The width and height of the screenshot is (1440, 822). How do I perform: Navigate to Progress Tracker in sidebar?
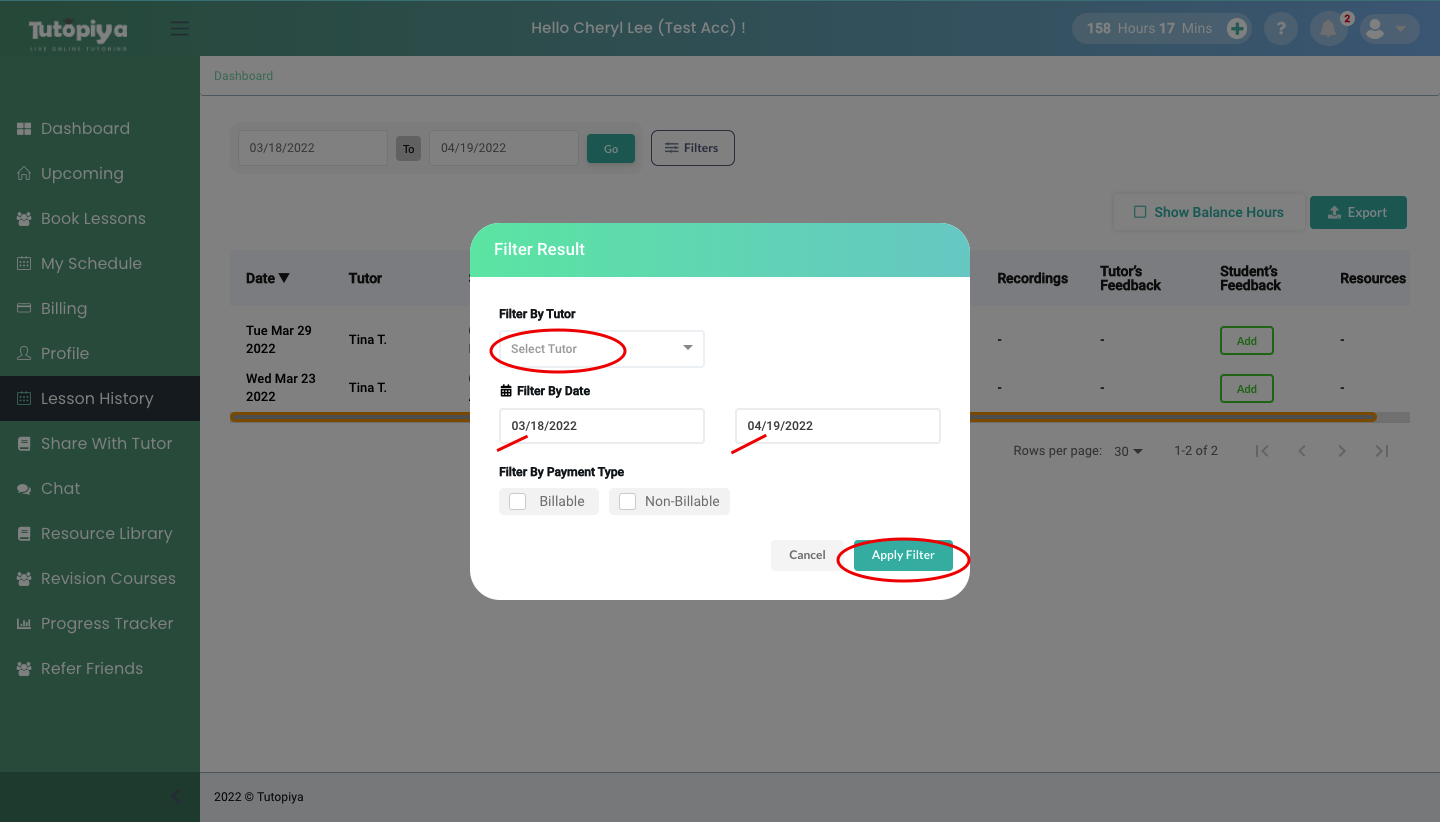107,623
